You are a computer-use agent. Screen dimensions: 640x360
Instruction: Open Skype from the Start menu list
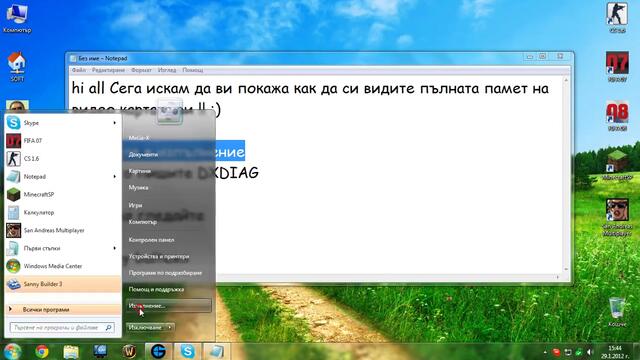[62, 123]
